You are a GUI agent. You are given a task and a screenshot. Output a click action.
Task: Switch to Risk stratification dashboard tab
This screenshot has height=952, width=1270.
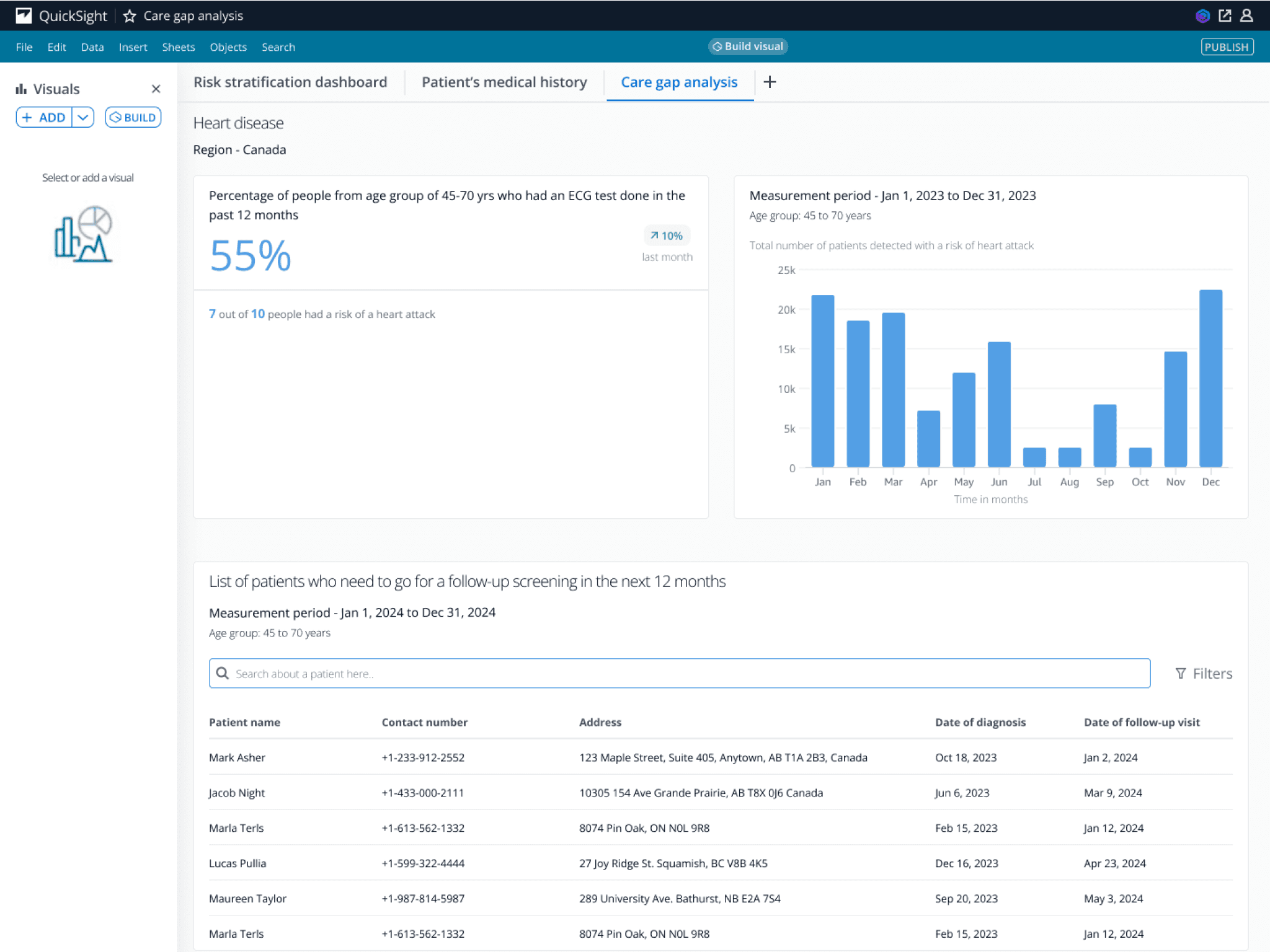pyautogui.click(x=290, y=82)
